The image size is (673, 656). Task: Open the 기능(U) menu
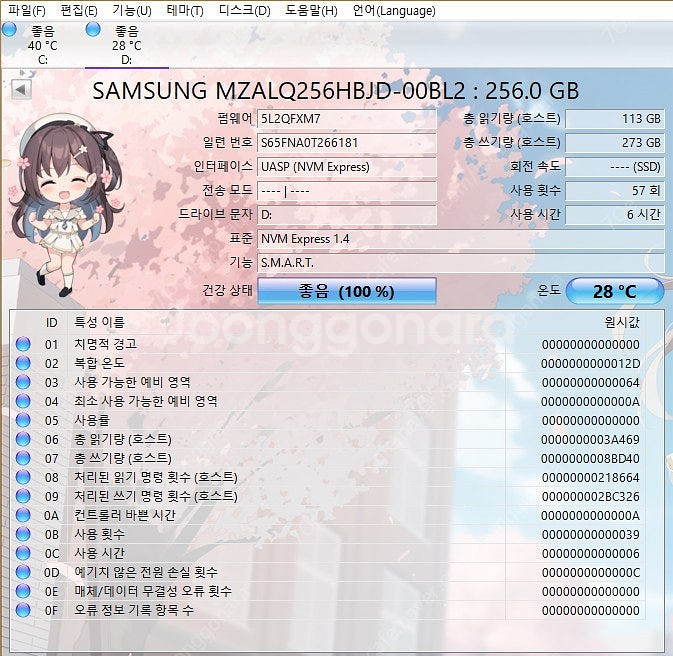[x=132, y=10]
